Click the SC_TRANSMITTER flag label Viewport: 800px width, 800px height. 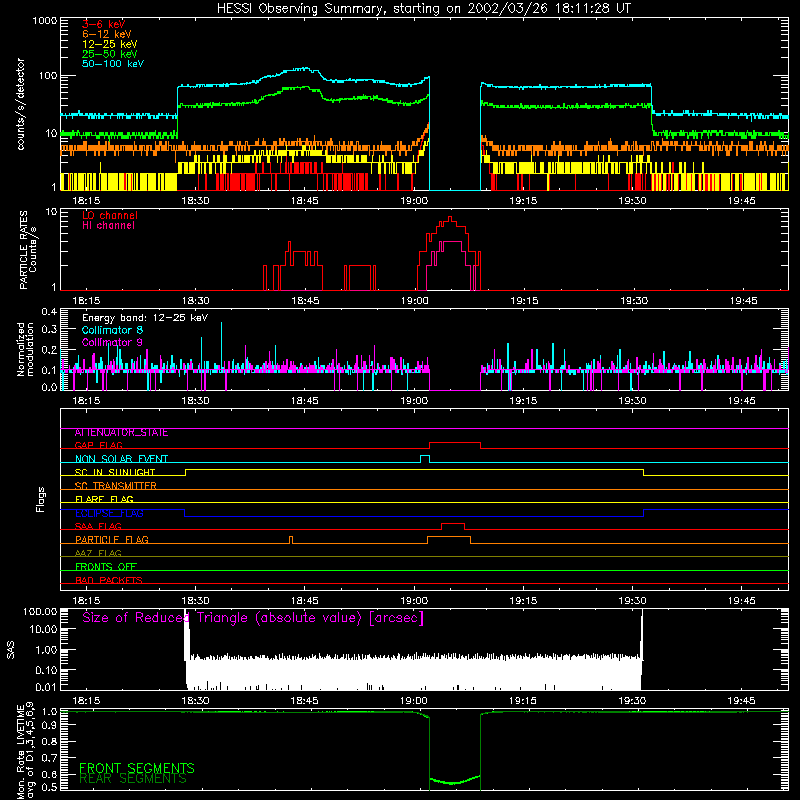(x=115, y=485)
